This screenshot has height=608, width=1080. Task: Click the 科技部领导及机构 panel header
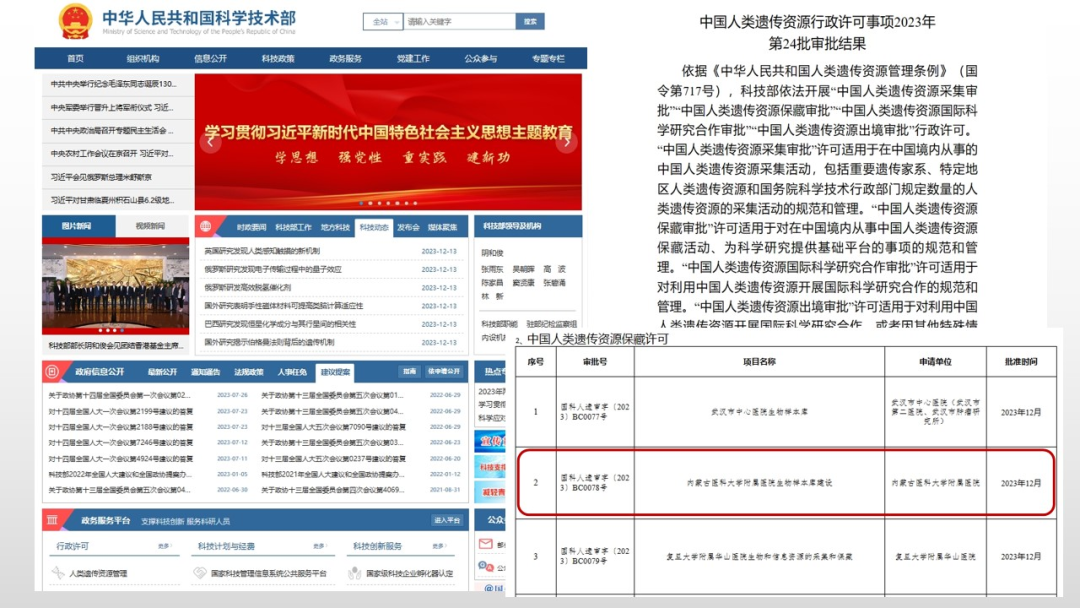pyautogui.click(x=528, y=226)
